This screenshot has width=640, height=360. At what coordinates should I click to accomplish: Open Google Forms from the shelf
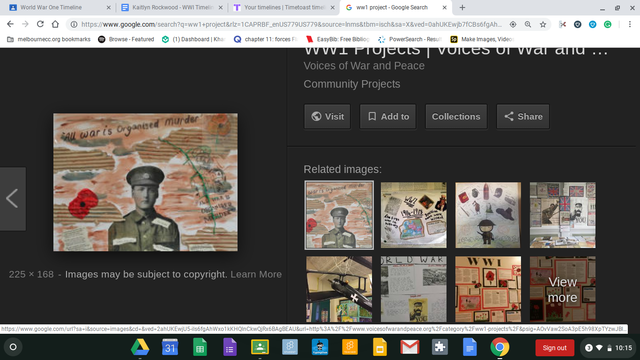(230, 347)
